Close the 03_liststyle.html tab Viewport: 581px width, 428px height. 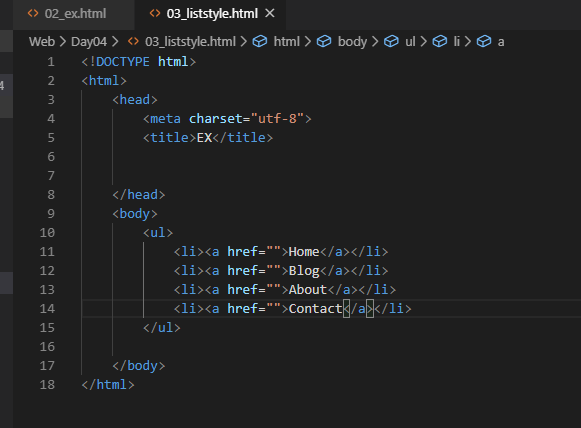tap(270, 13)
